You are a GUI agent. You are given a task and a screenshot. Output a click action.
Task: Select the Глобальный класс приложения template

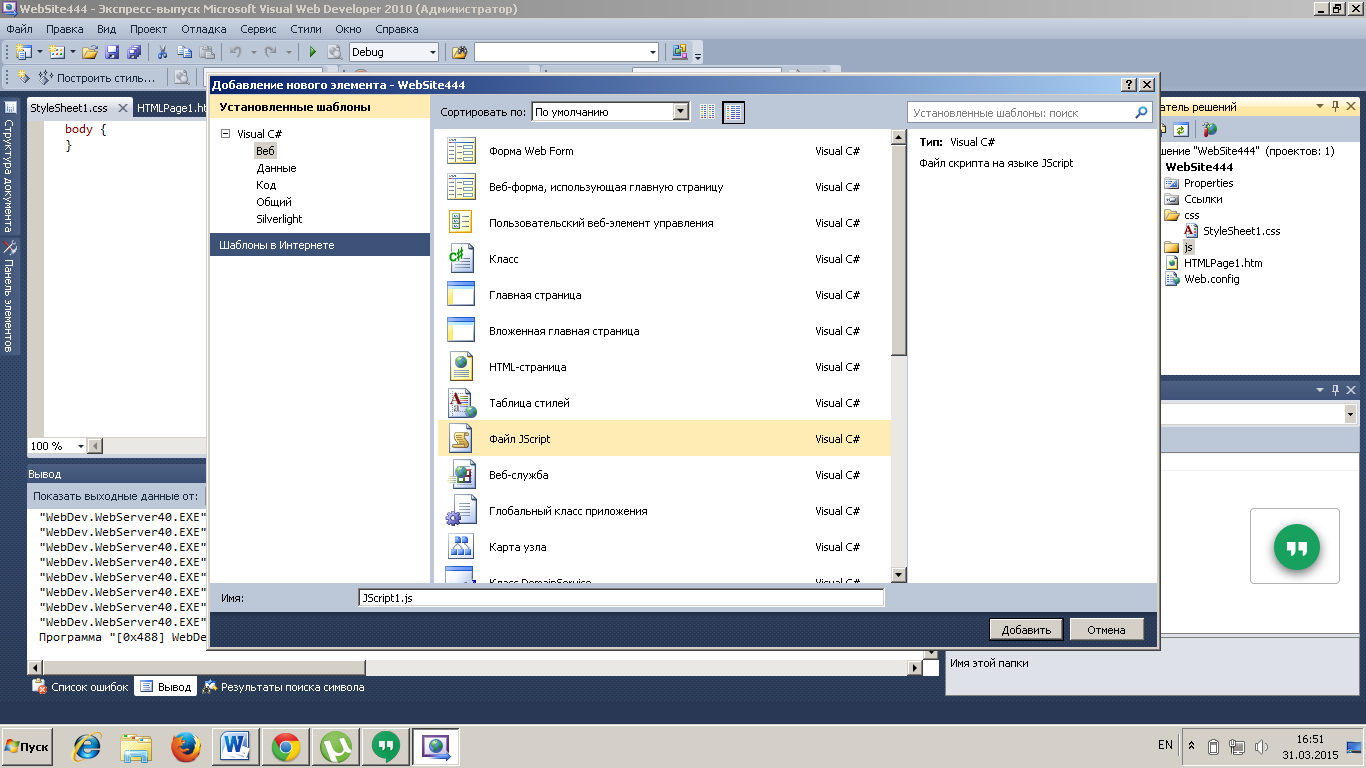click(664, 511)
